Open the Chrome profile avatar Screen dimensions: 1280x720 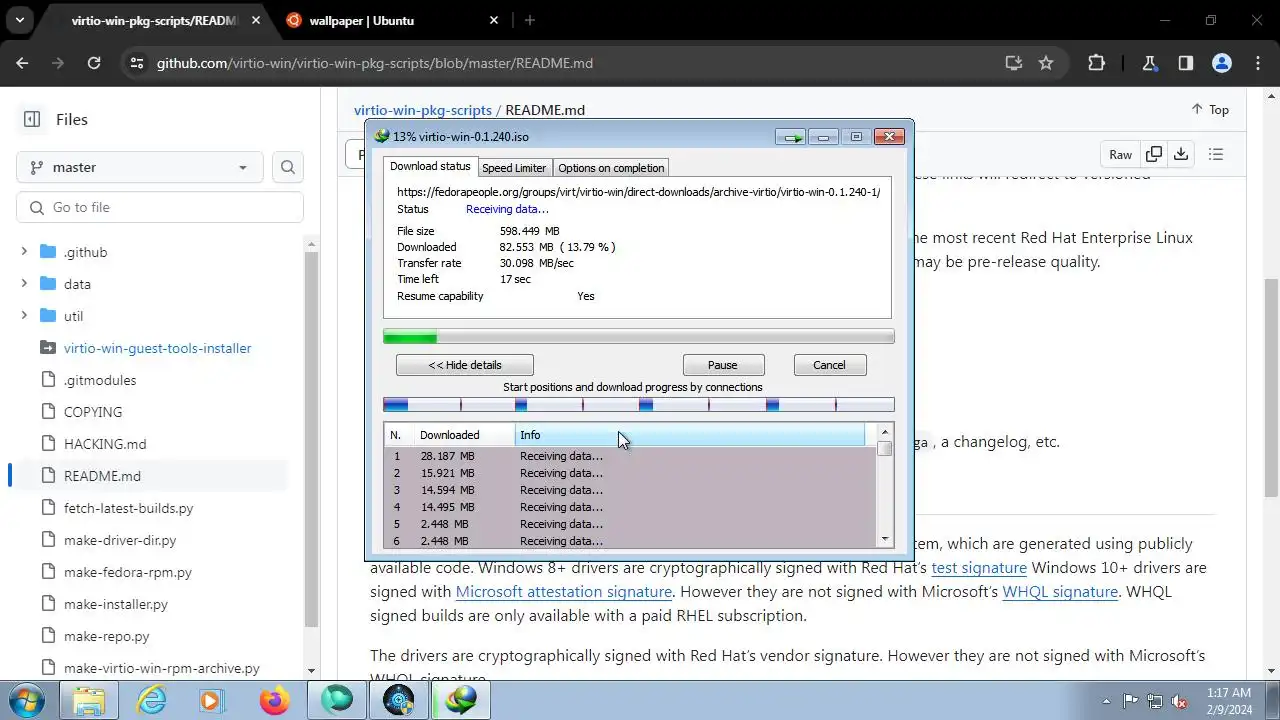coord(1222,63)
